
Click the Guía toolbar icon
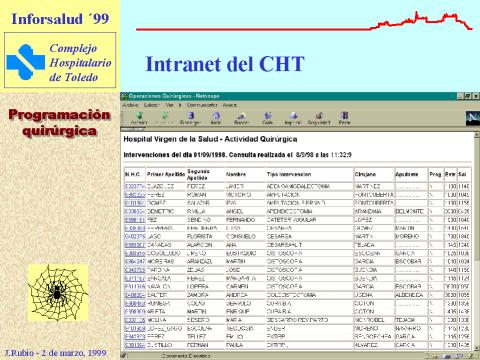tap(268, 118)
